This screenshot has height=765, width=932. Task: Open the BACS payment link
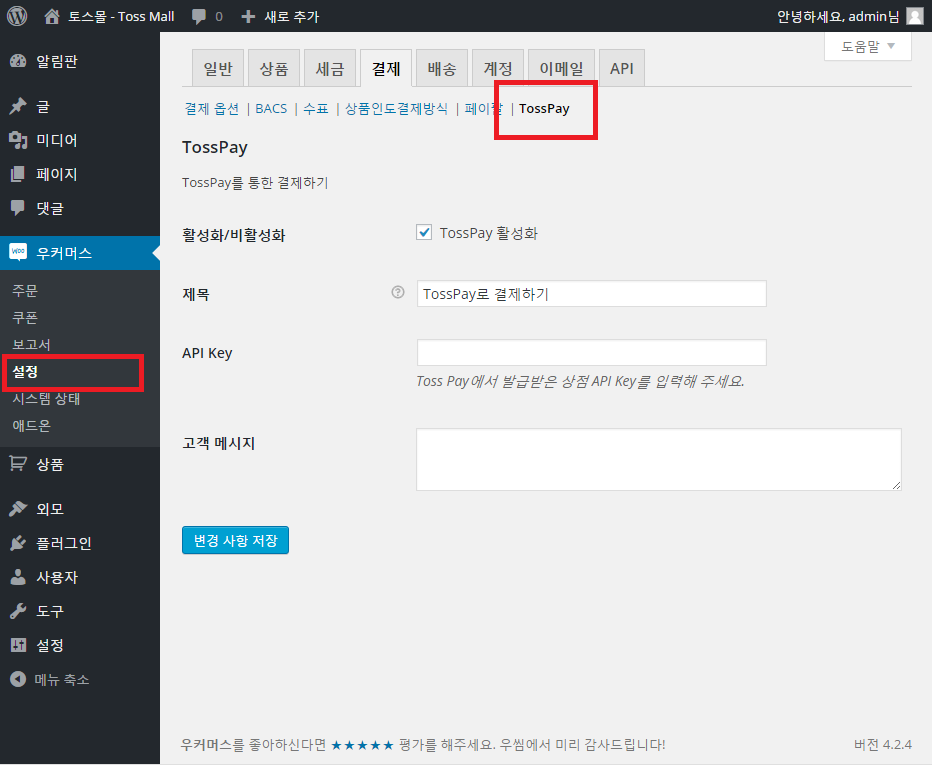click(x=271, y=108)
